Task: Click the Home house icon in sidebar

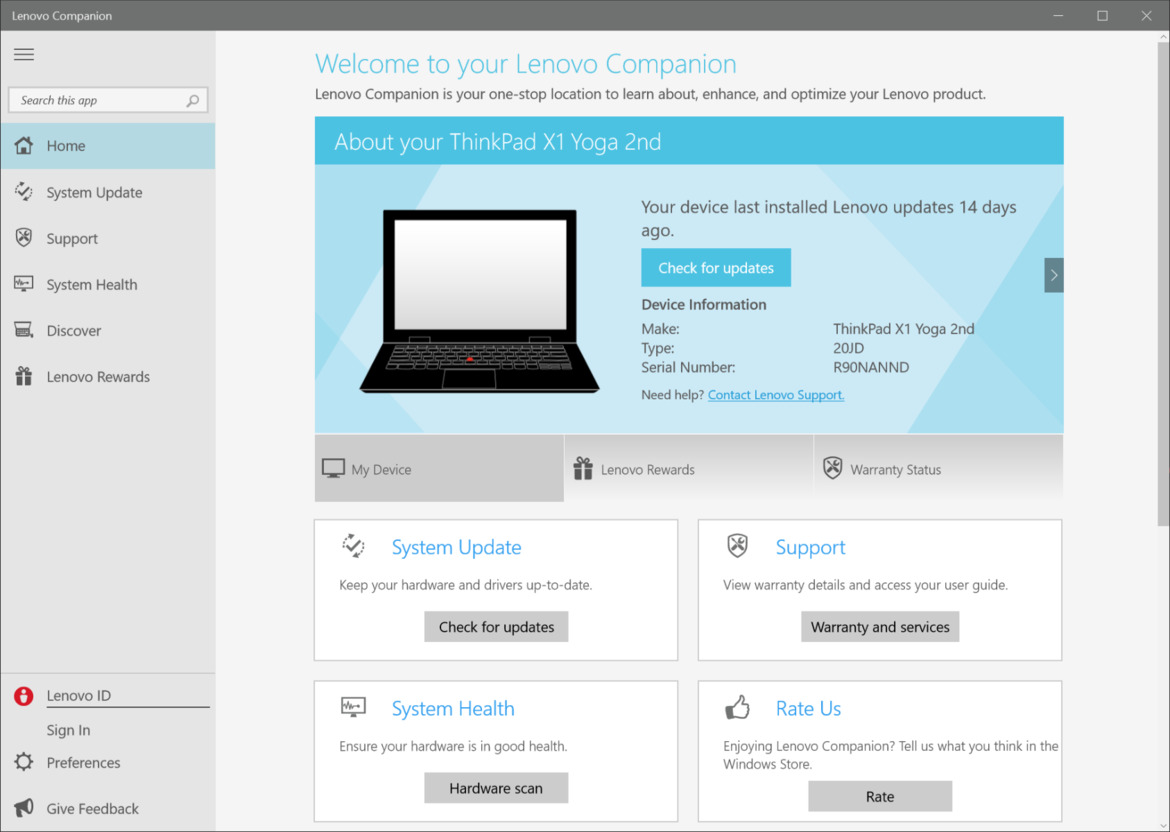Action: coord(24,146)
